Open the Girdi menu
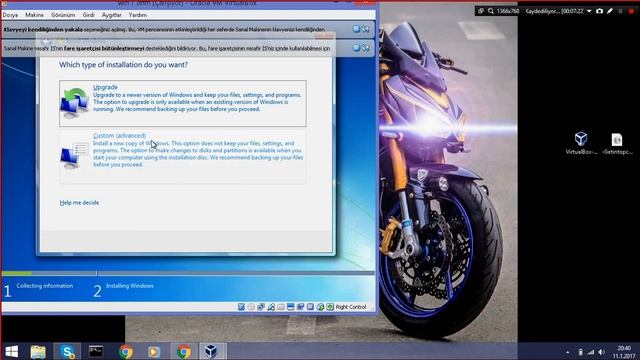640x360 pixels. pyautogui.click(x=88, y=15)
